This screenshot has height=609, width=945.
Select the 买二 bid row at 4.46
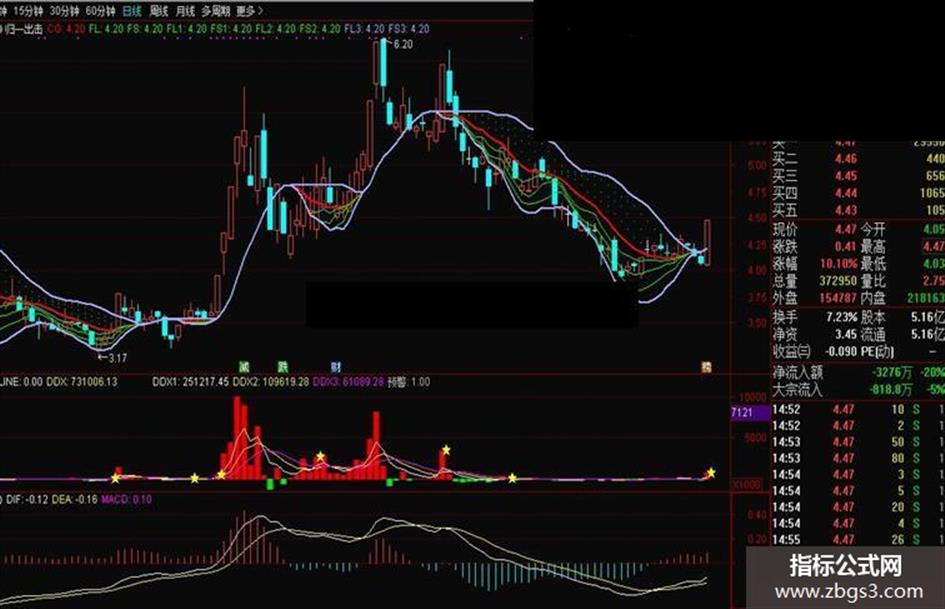[x=858, y=159]
